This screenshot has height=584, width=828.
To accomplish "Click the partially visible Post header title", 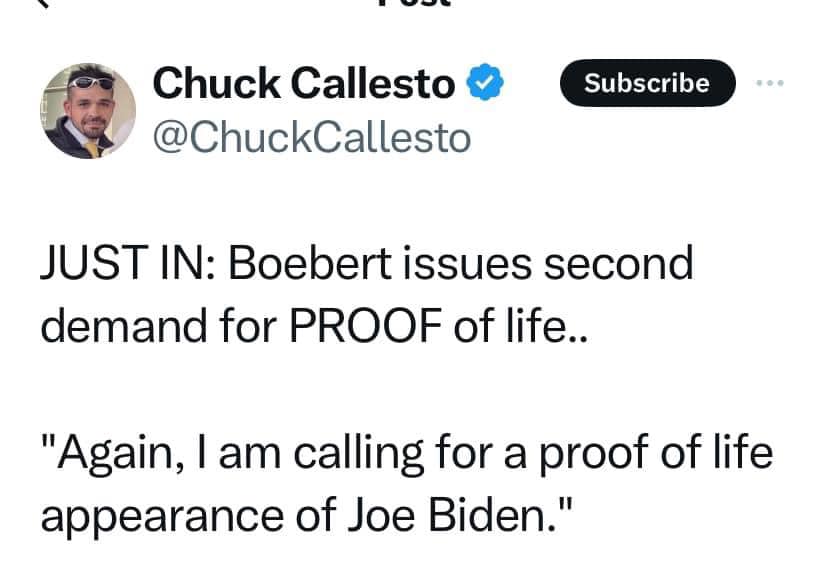I will [413, 3].
